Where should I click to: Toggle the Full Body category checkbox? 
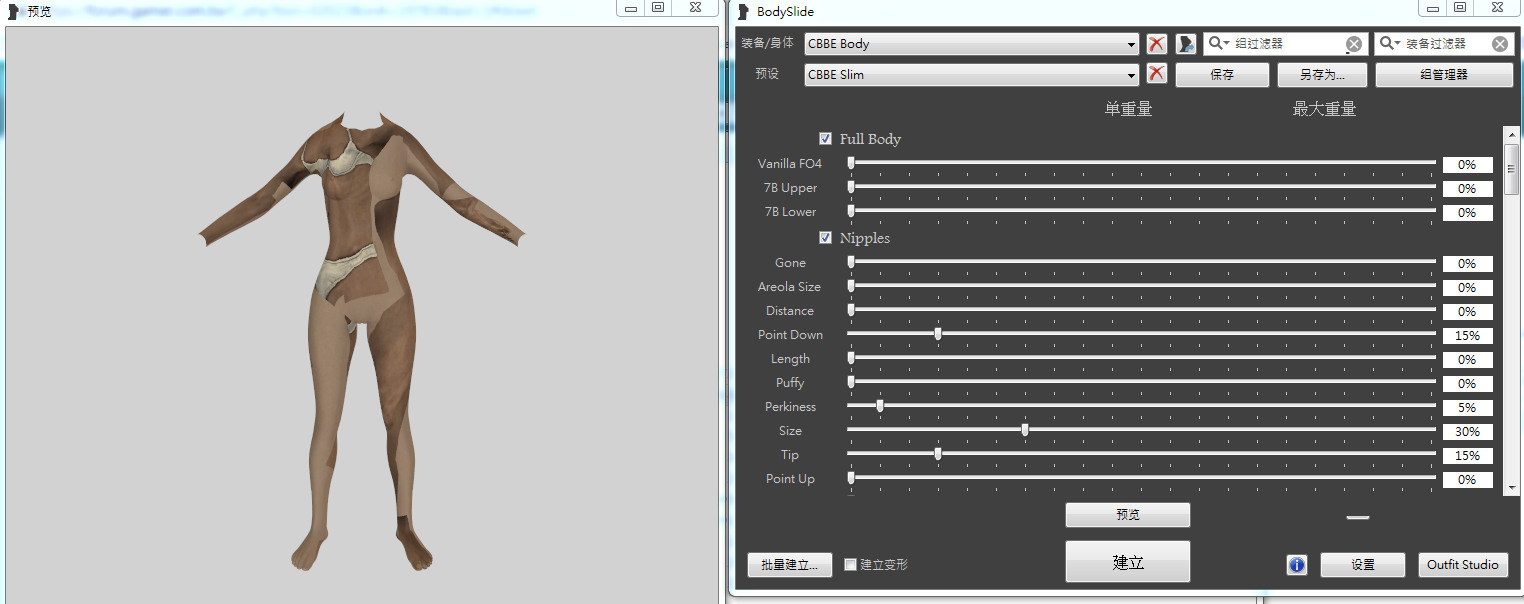coord(826,139)
